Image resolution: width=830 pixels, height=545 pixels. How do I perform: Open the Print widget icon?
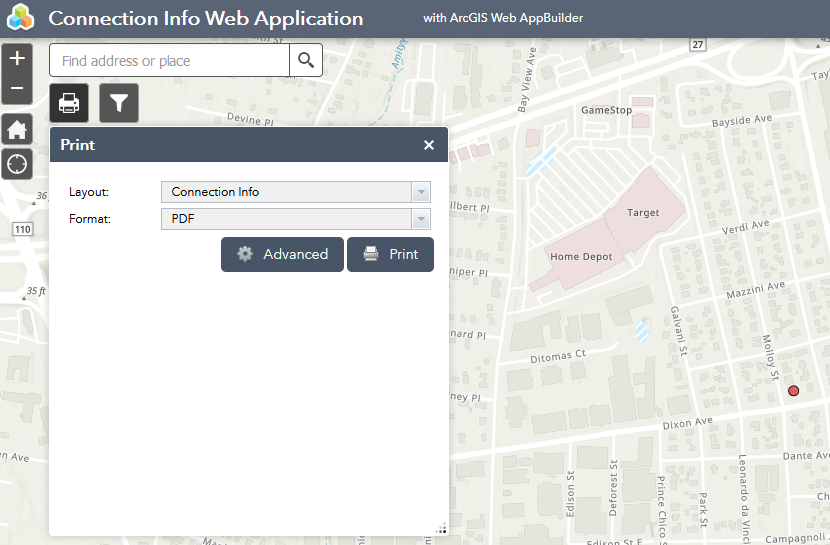[x=69, y=103]
